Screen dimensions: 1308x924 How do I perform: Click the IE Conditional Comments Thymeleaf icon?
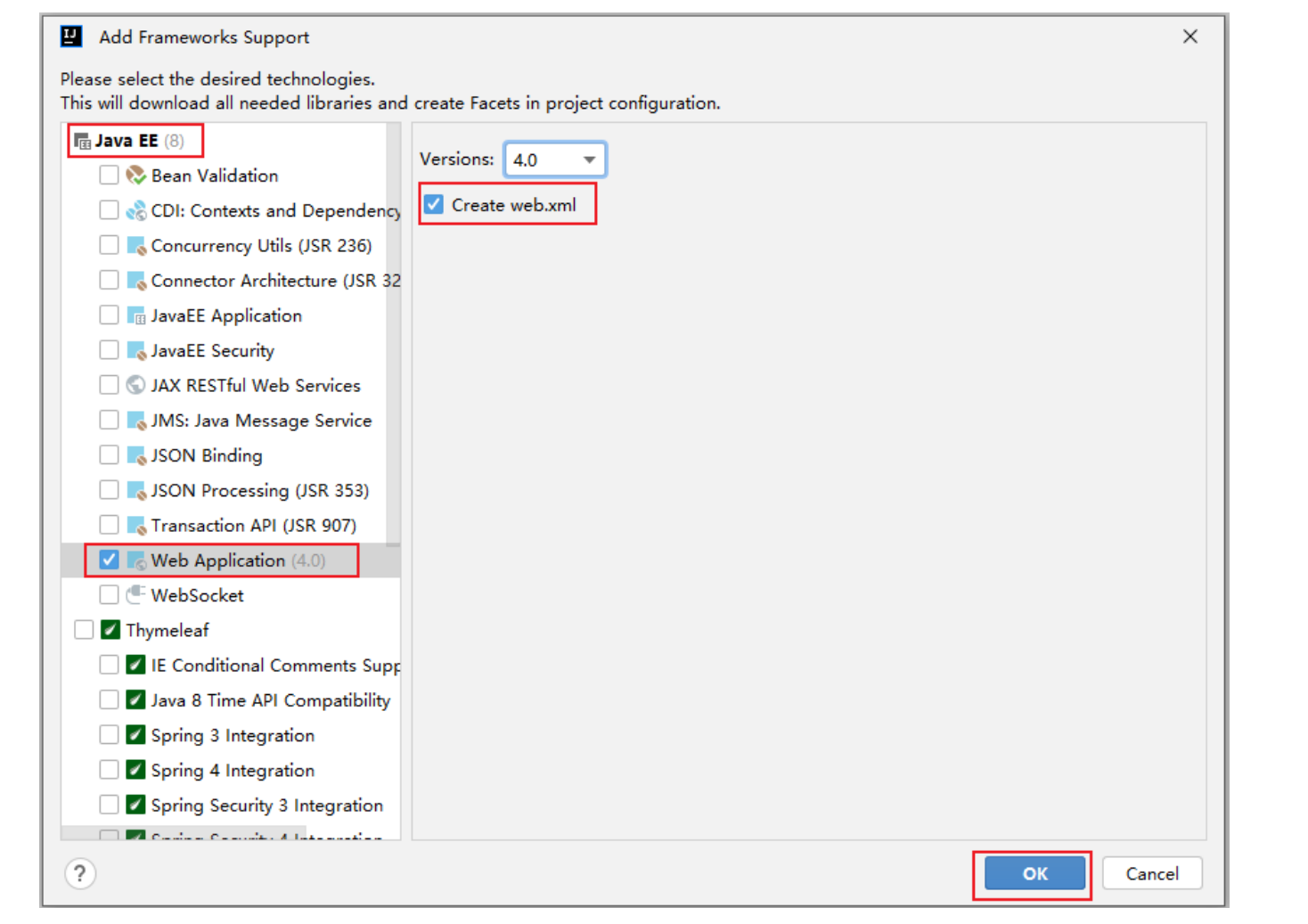135,665
